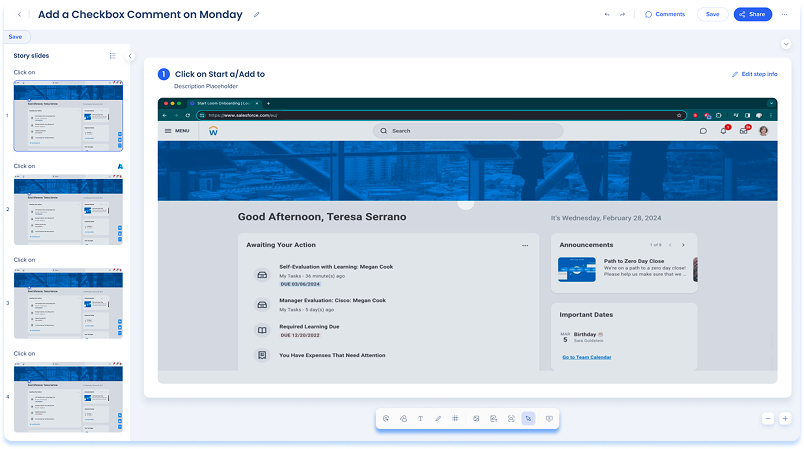
Task: Select the pencil draw tool
Action: 438,418
